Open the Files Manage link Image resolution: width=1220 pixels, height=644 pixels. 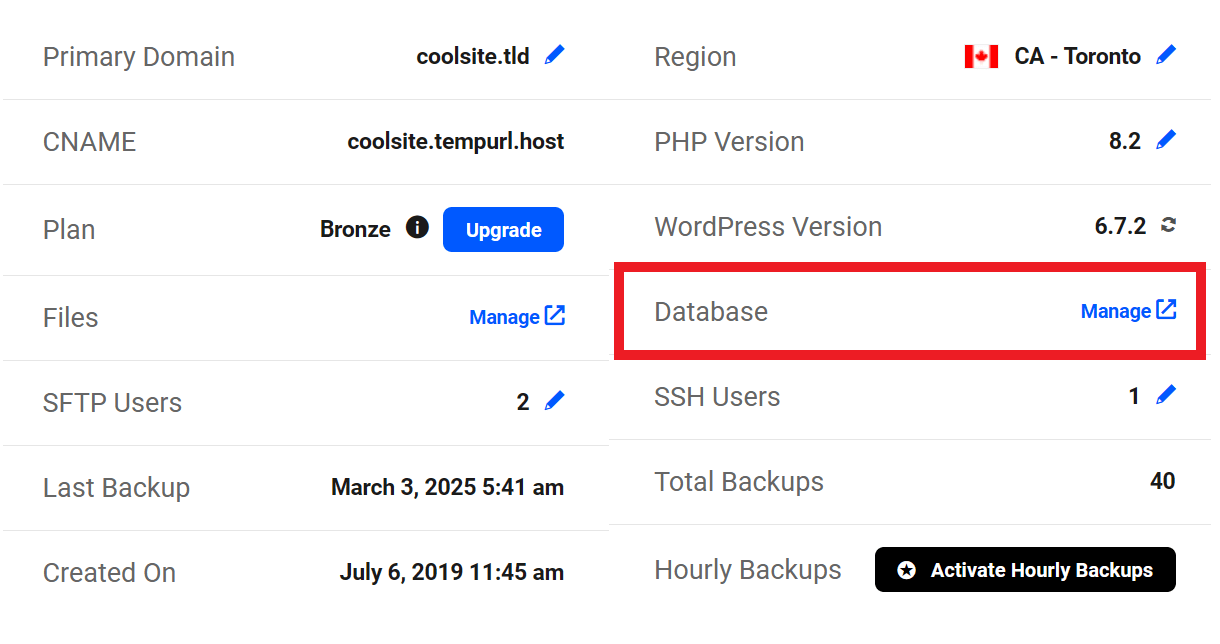(x=517, y=317)
